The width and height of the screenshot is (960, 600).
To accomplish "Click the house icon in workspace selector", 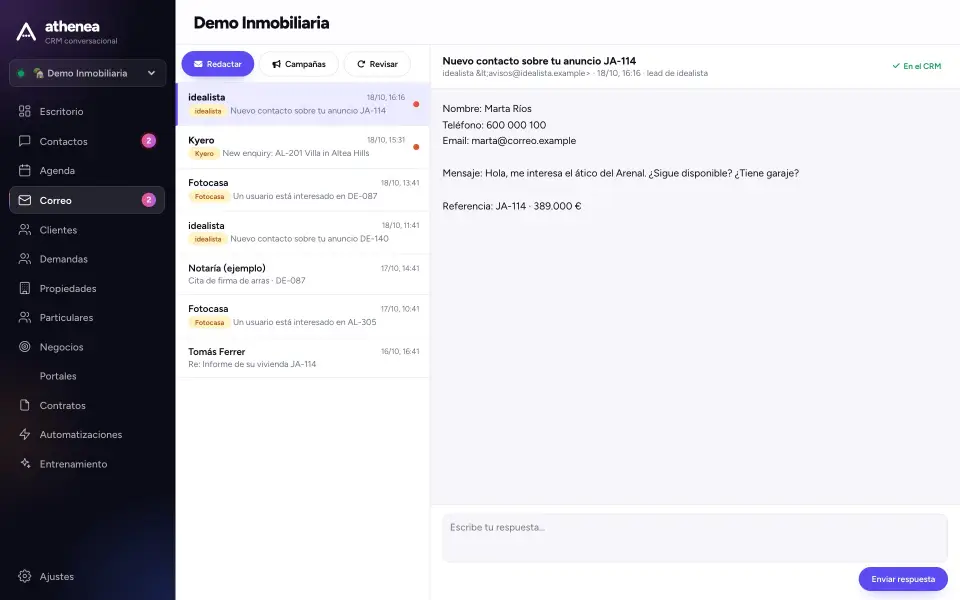I will pos(38,73).
